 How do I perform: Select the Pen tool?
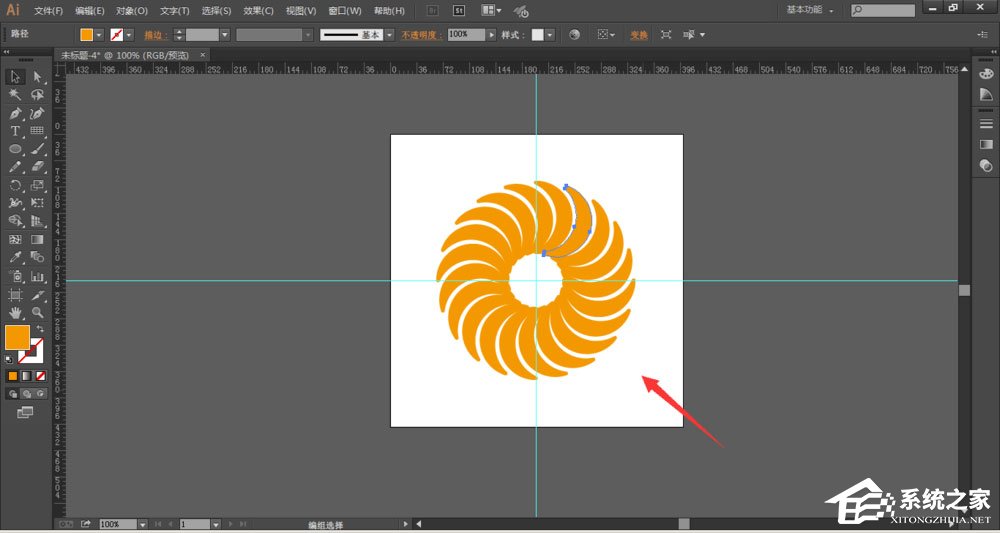click(x=16, y=113)
